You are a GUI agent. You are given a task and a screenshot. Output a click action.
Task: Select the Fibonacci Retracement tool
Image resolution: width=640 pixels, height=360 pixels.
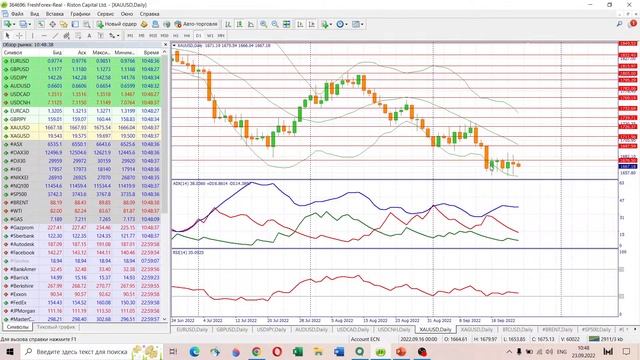(x=78, y=36)
